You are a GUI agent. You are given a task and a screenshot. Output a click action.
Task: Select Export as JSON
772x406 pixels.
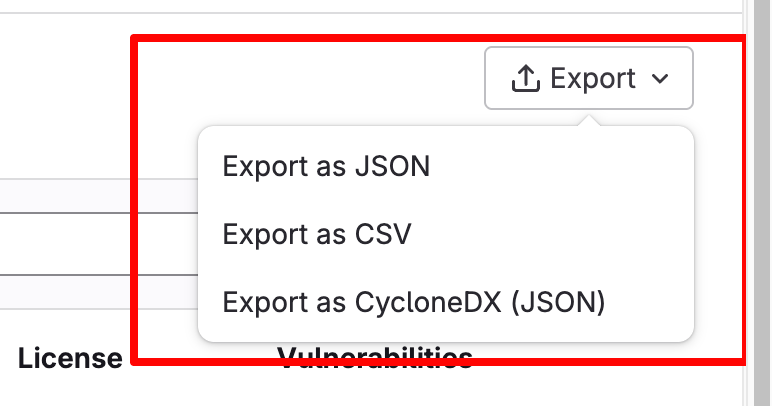(x=326, y=166)
